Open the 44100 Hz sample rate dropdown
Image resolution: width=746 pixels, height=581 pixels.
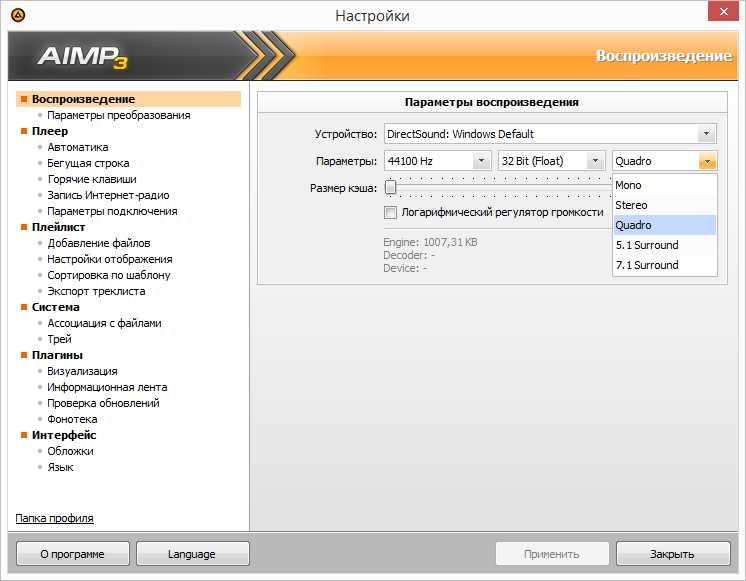coord(482,161)
